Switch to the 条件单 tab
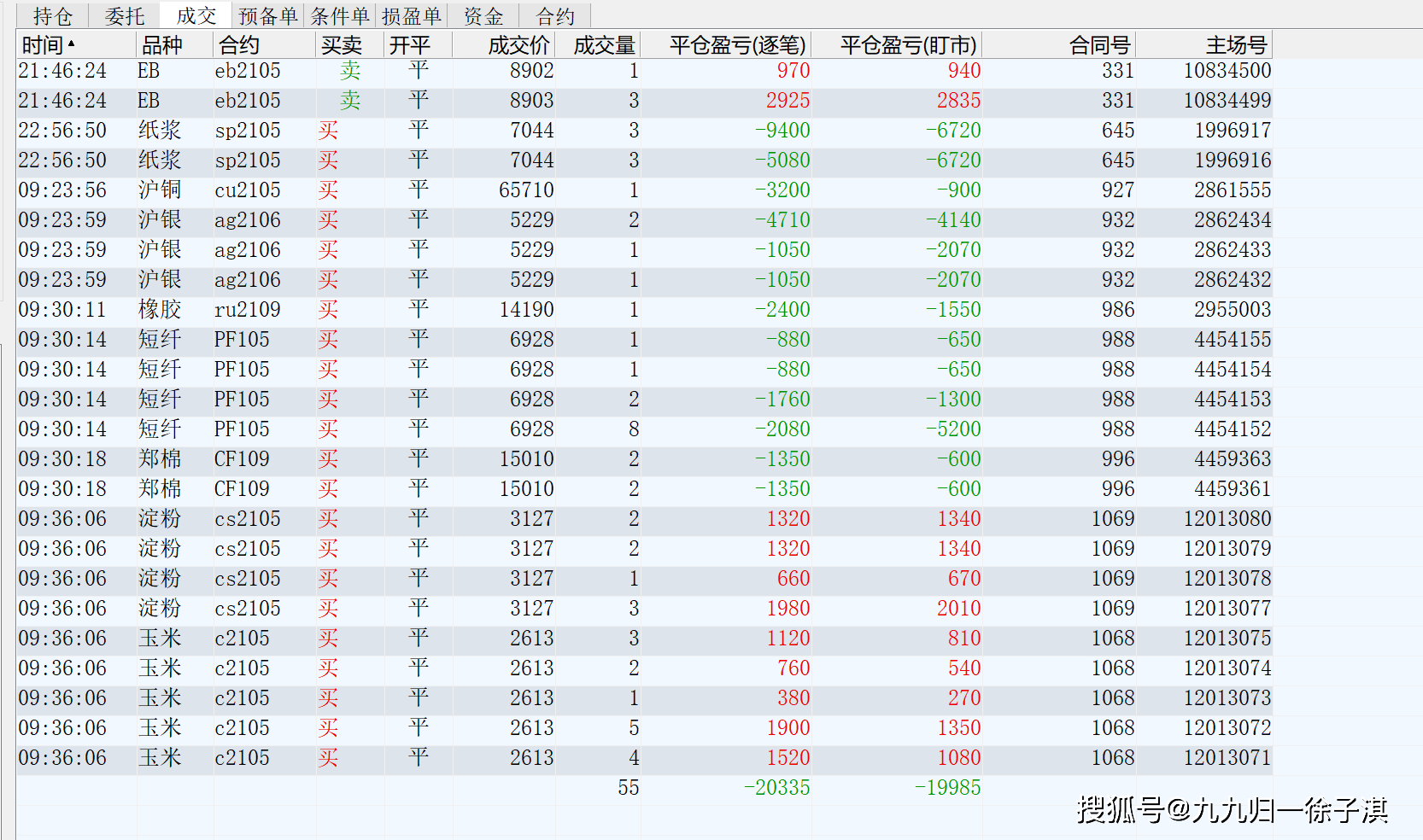1423x840 pixels. tap(341, 15)
